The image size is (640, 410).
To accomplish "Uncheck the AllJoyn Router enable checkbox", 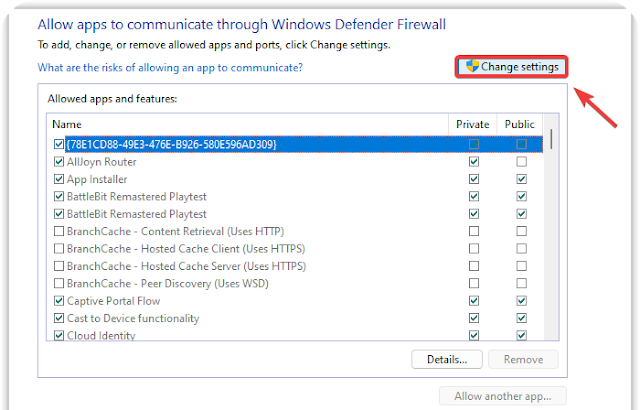I will point(59,162).
